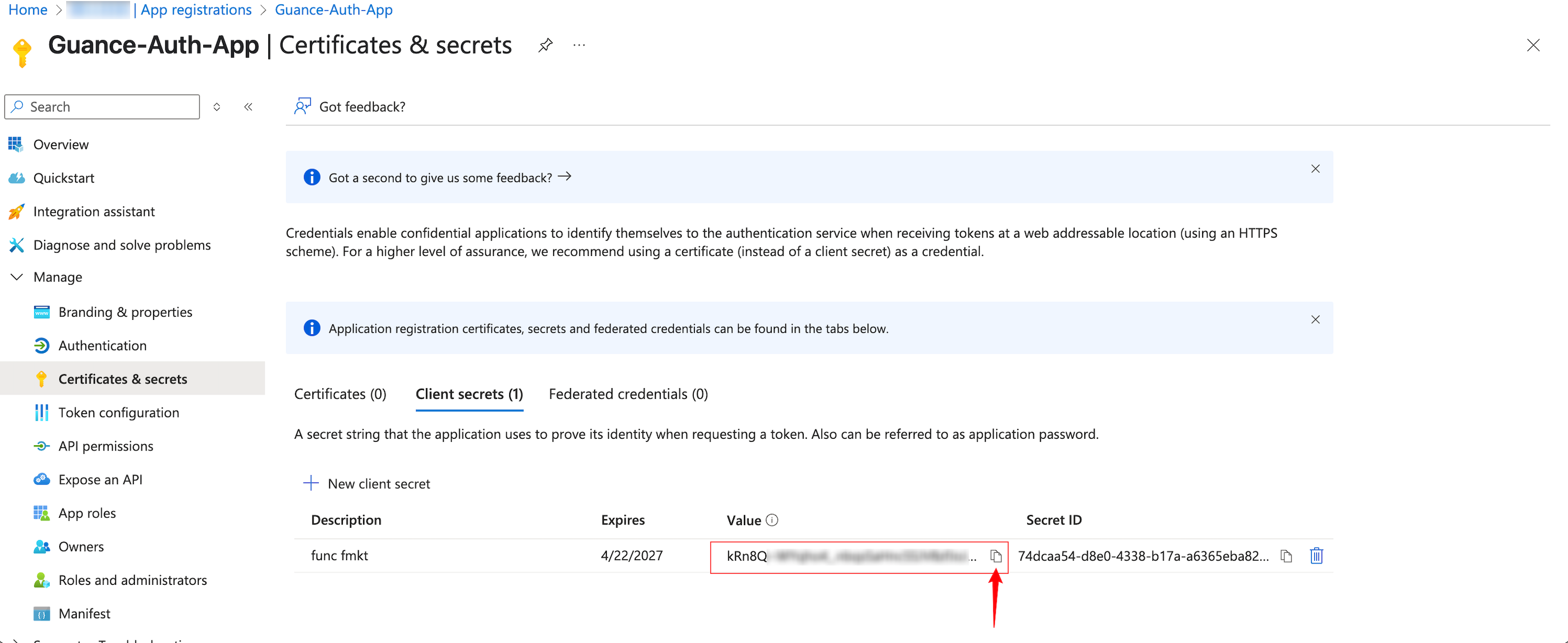Click the Secret ID column header
This screenshot has height=643, width=1568.
point(1054,520)
